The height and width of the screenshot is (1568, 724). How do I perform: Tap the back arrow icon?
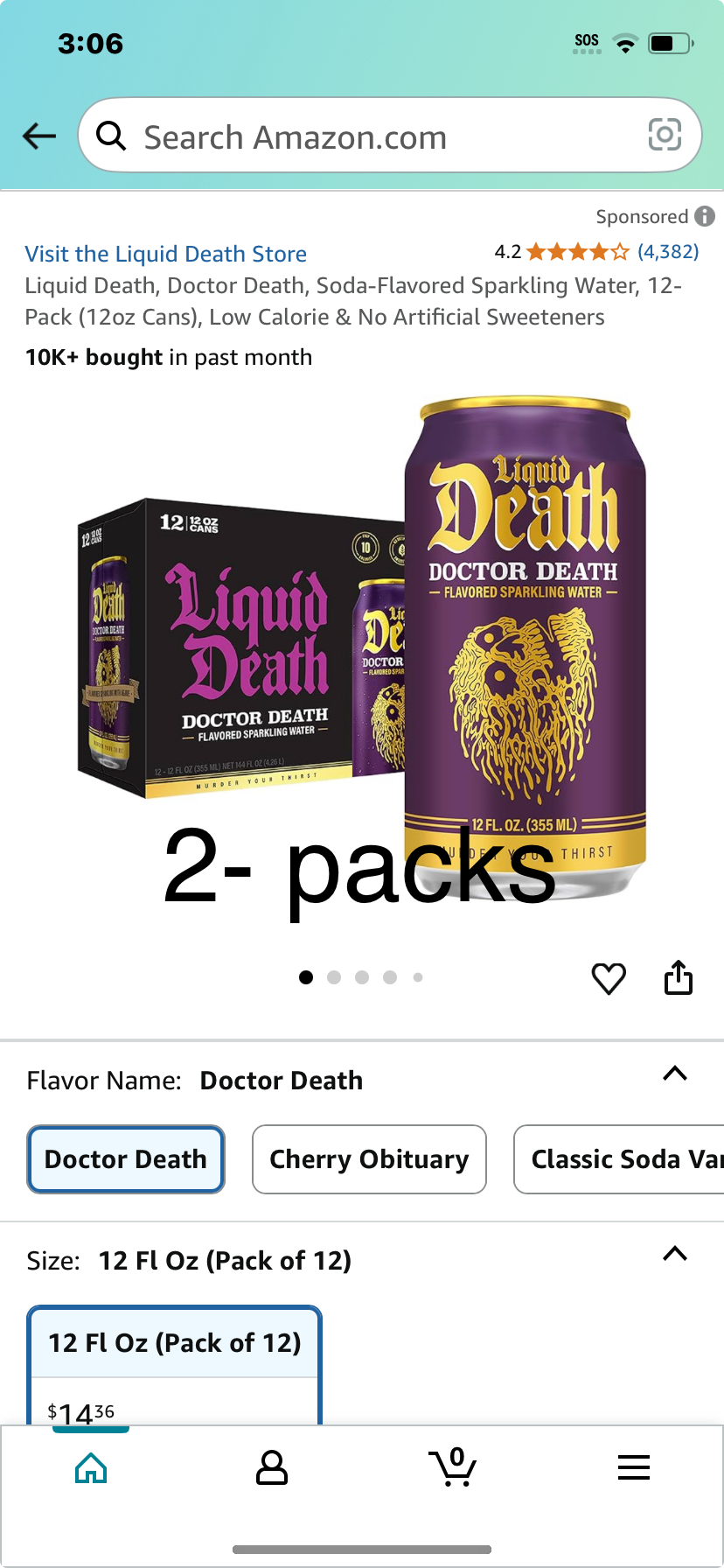tap(39, 136)
